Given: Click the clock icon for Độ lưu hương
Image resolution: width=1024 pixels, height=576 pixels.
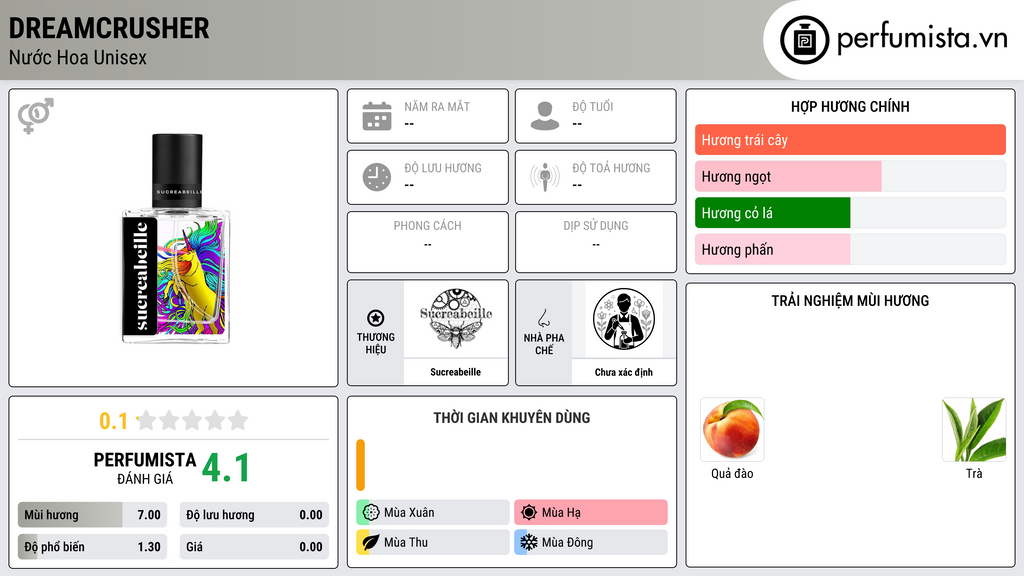Looking at the screenshot, I should click(x=377, y=177).
